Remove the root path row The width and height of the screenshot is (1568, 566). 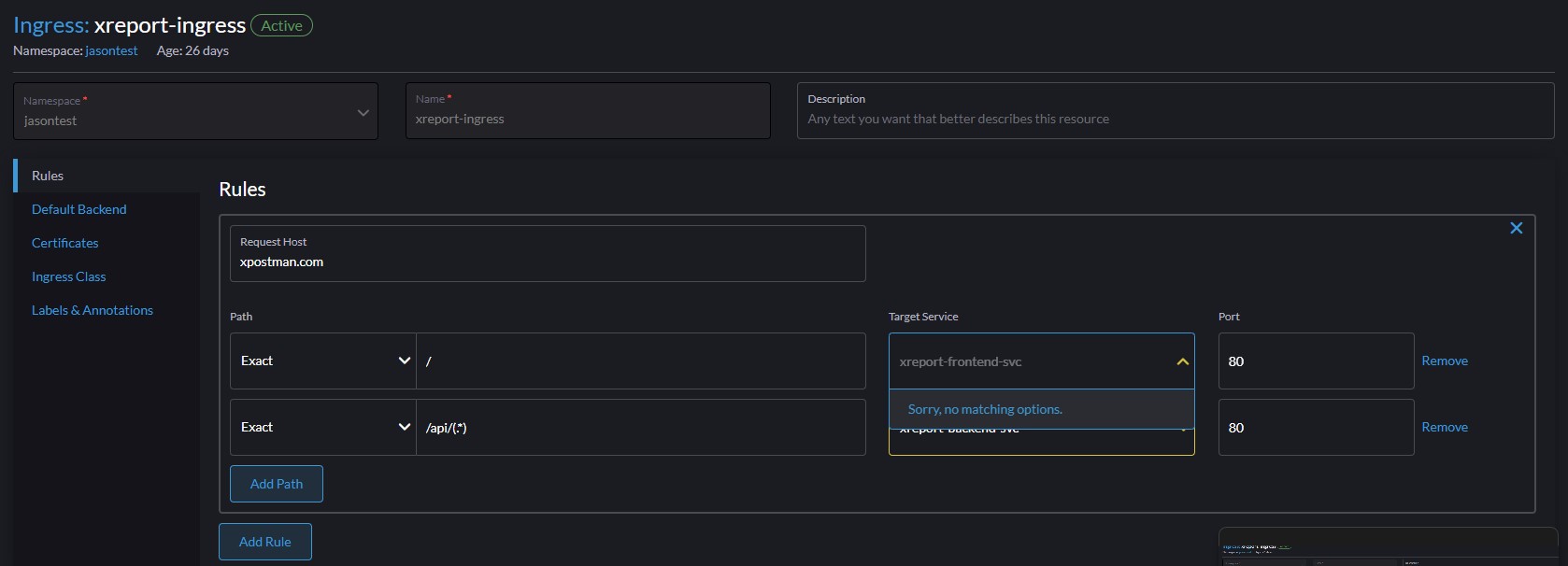(x=1444, y=361)
